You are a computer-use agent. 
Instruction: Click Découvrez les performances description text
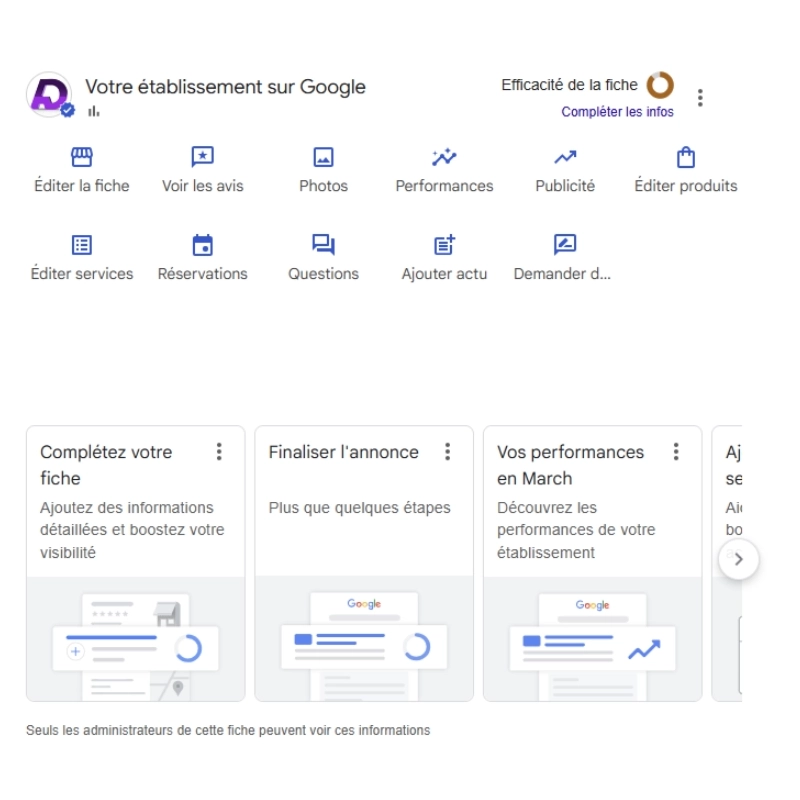(576, 530)
